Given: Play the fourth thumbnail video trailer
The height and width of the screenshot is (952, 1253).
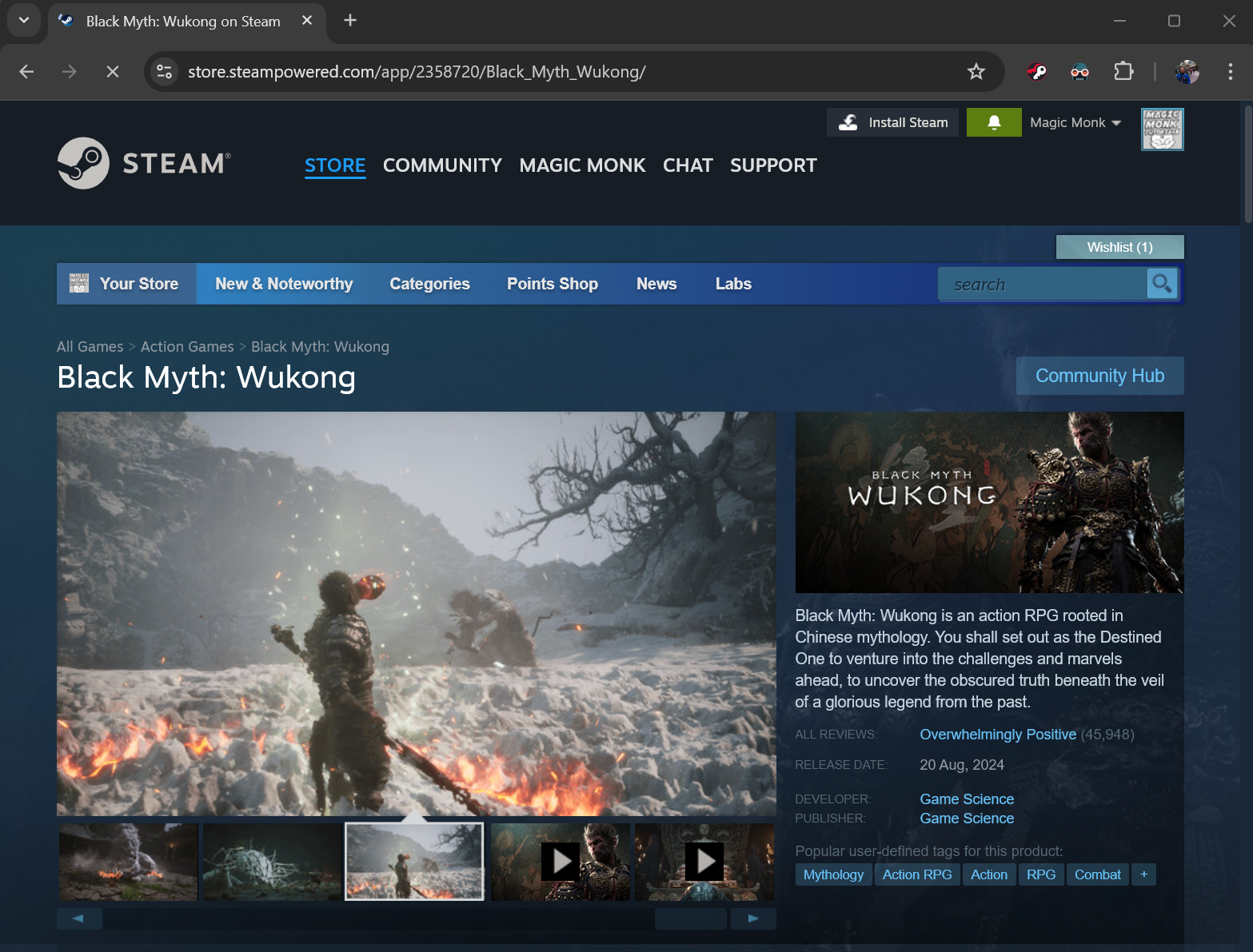Looking at the screenshot, I should point(561,862).
